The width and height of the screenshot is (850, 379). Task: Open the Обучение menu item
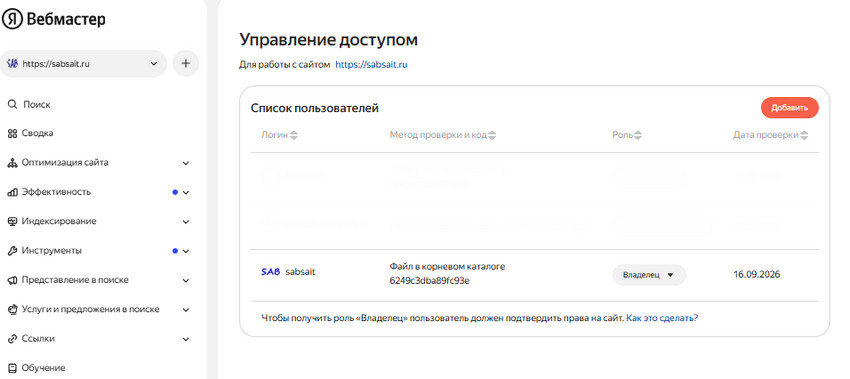pos(43,368)
